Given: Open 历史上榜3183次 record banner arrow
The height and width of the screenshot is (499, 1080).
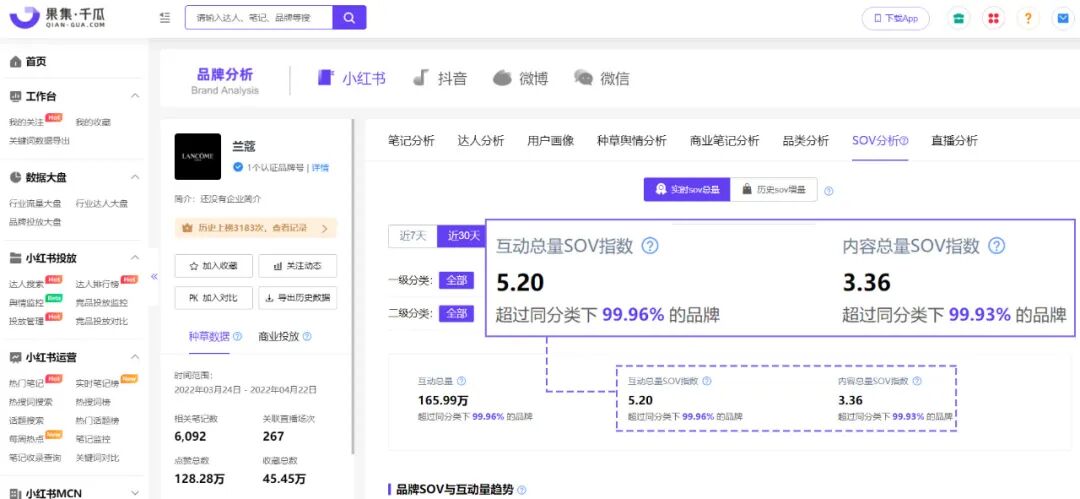Looking at the screenshot, I should (x=325, y=227).
